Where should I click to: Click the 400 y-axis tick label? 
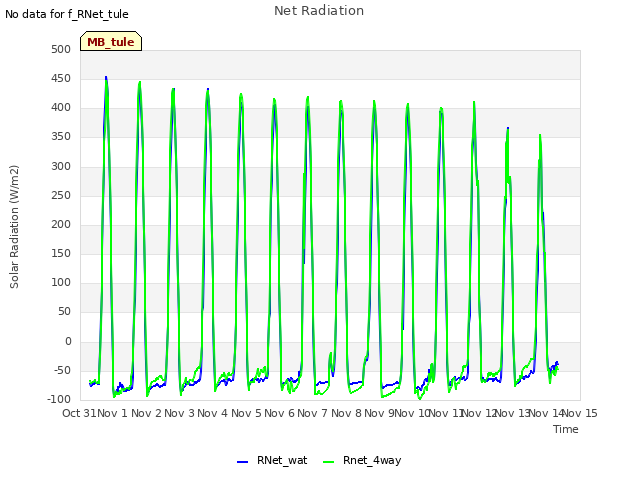pos(61,108)
